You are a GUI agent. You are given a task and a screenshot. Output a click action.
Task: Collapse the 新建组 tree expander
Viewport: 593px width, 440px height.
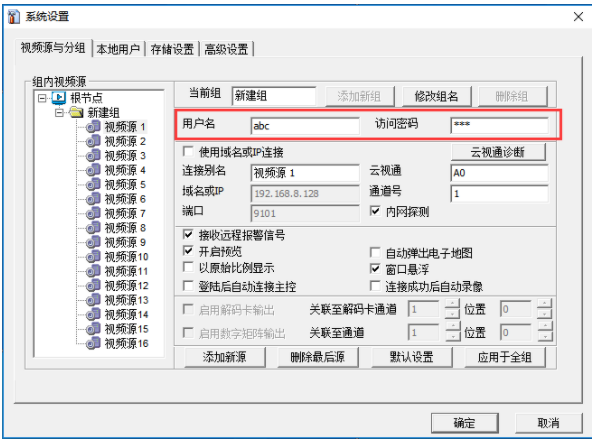click(59, 112)
